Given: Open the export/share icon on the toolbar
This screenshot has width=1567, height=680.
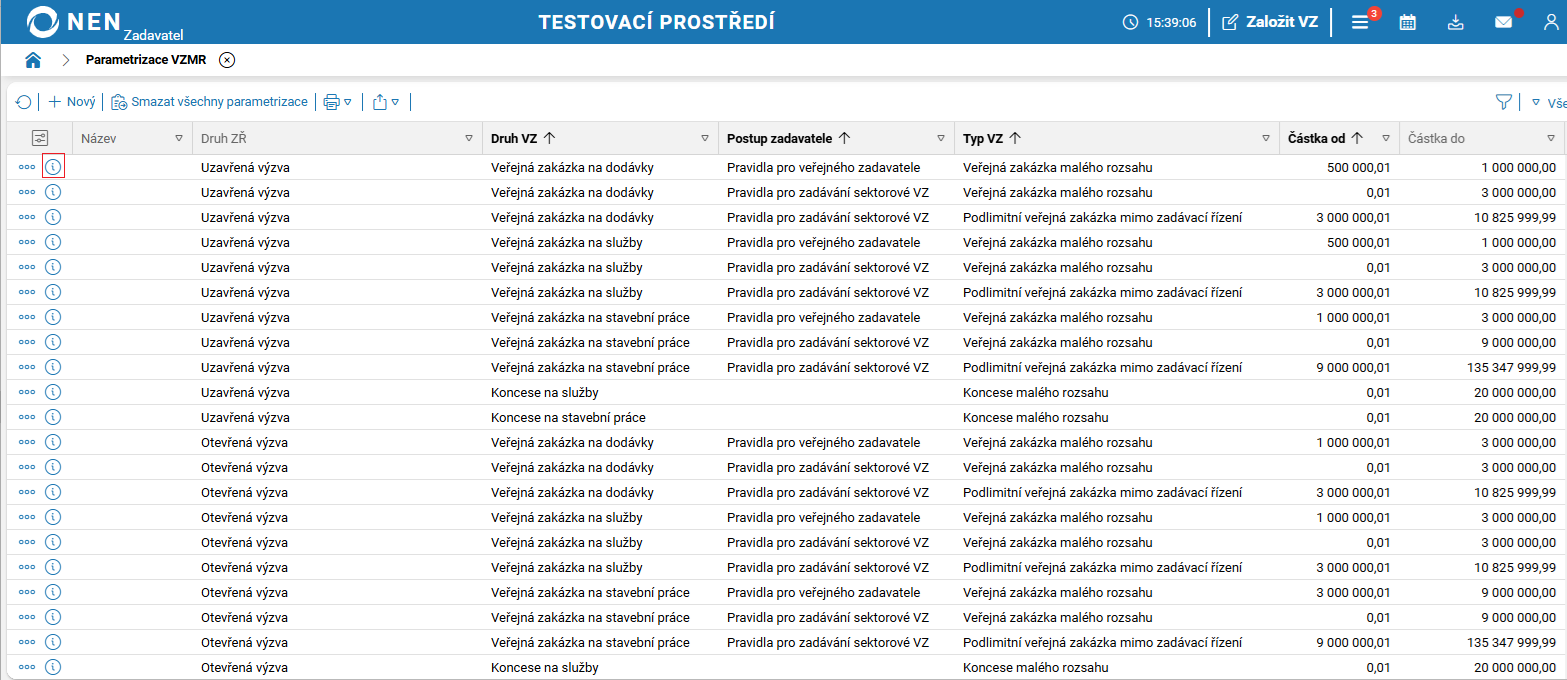Looking at the screenshot, I should 382,101.
